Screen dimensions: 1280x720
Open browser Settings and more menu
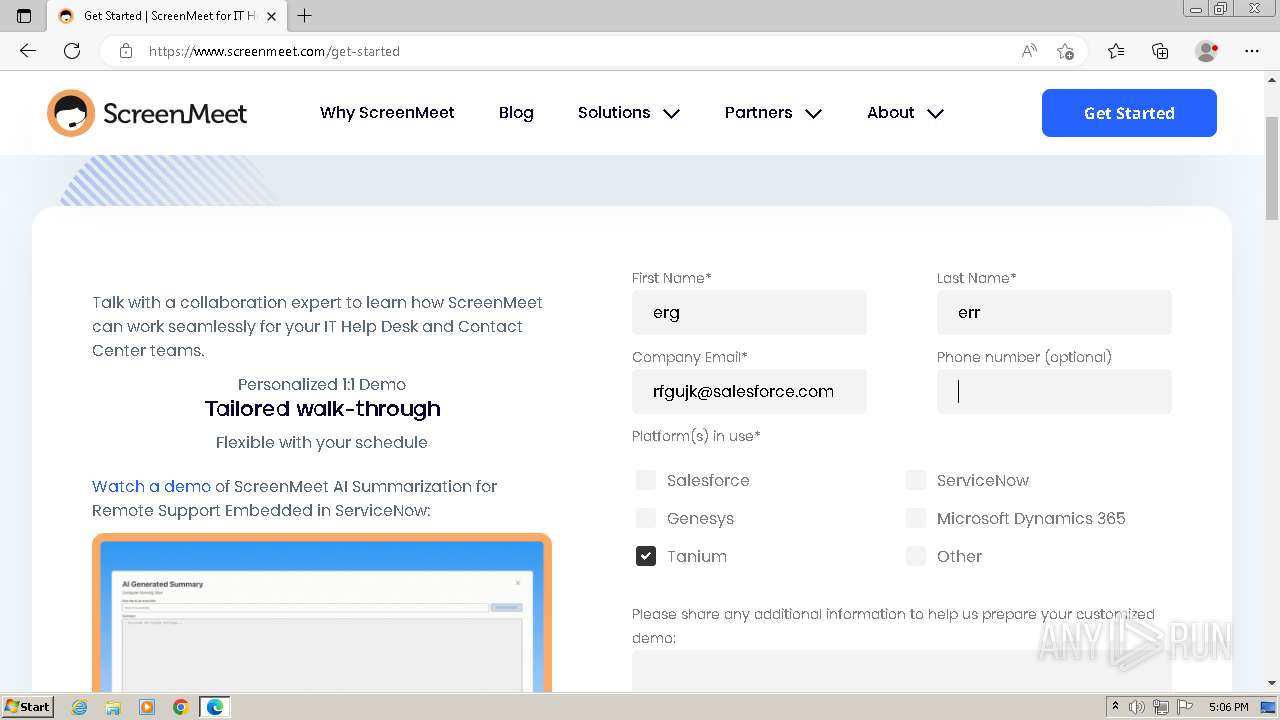(x=1252, y=51)
